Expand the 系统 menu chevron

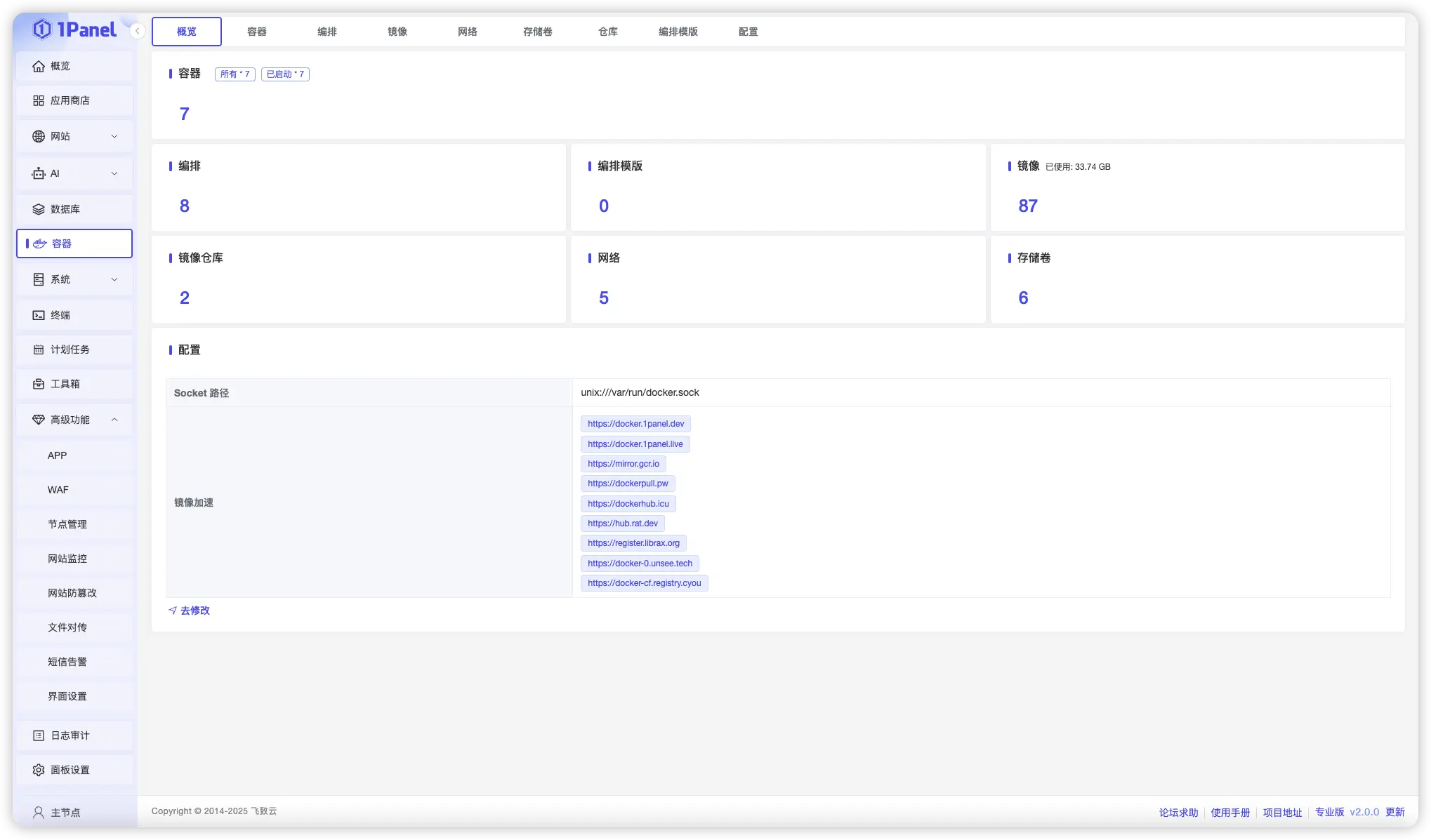[114, 279]
